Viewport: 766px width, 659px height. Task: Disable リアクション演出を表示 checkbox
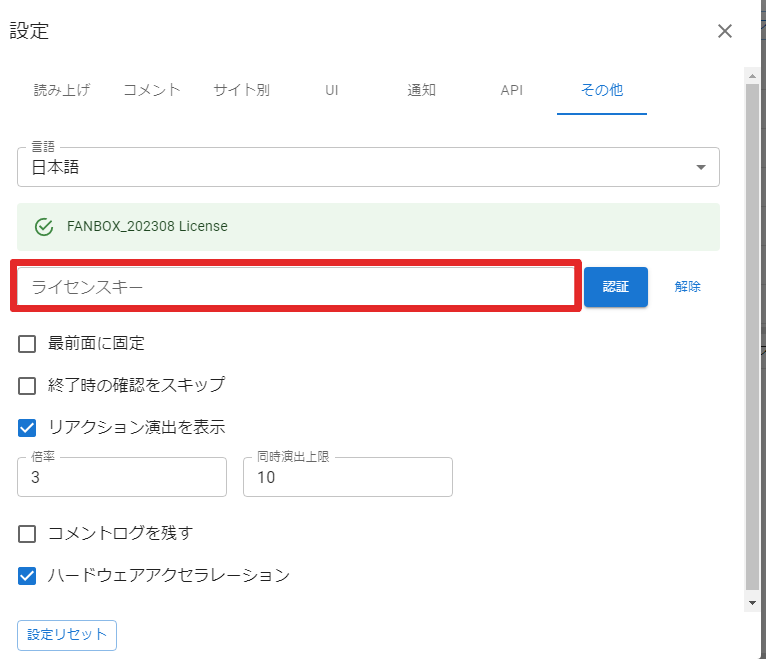pos(28,428)
